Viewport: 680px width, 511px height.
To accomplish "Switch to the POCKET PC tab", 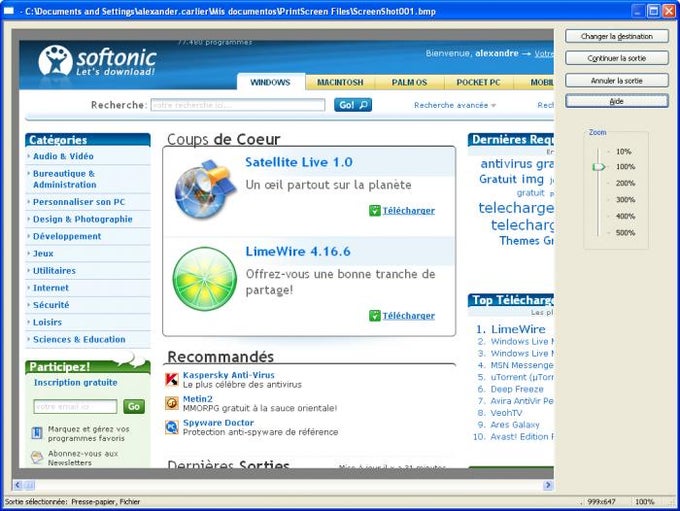I will [x=479, y=82].
